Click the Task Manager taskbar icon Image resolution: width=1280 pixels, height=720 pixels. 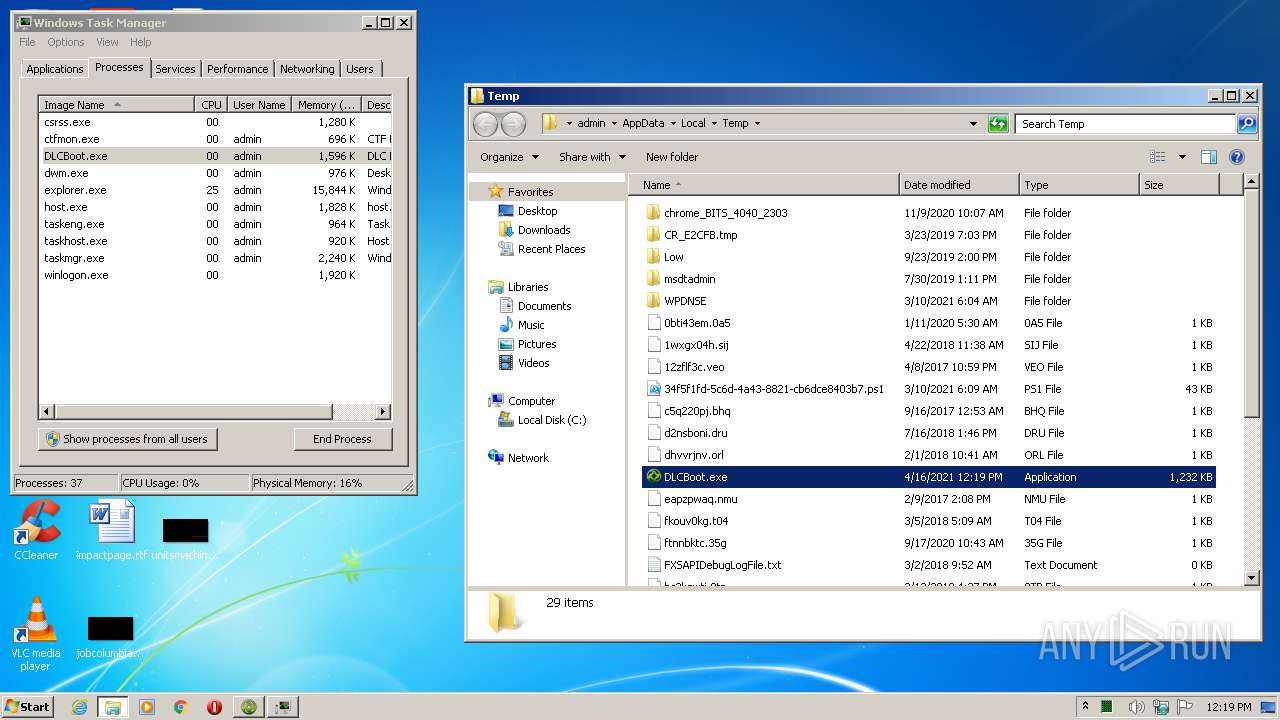[283, 707]
